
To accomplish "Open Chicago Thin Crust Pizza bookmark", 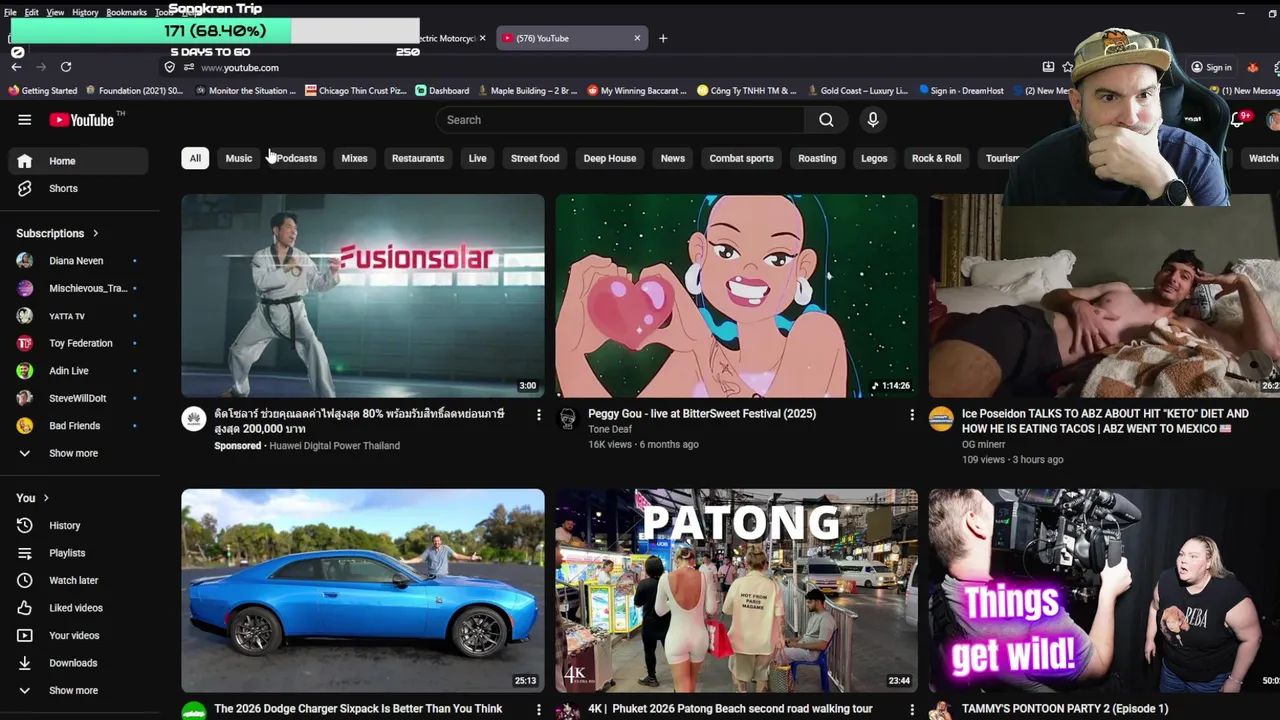I will point(356,91).
